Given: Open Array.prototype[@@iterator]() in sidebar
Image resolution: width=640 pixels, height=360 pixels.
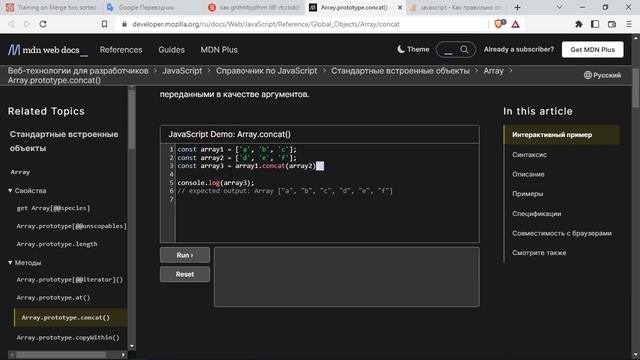Looking at the screenshot, I should pos(69,280).
